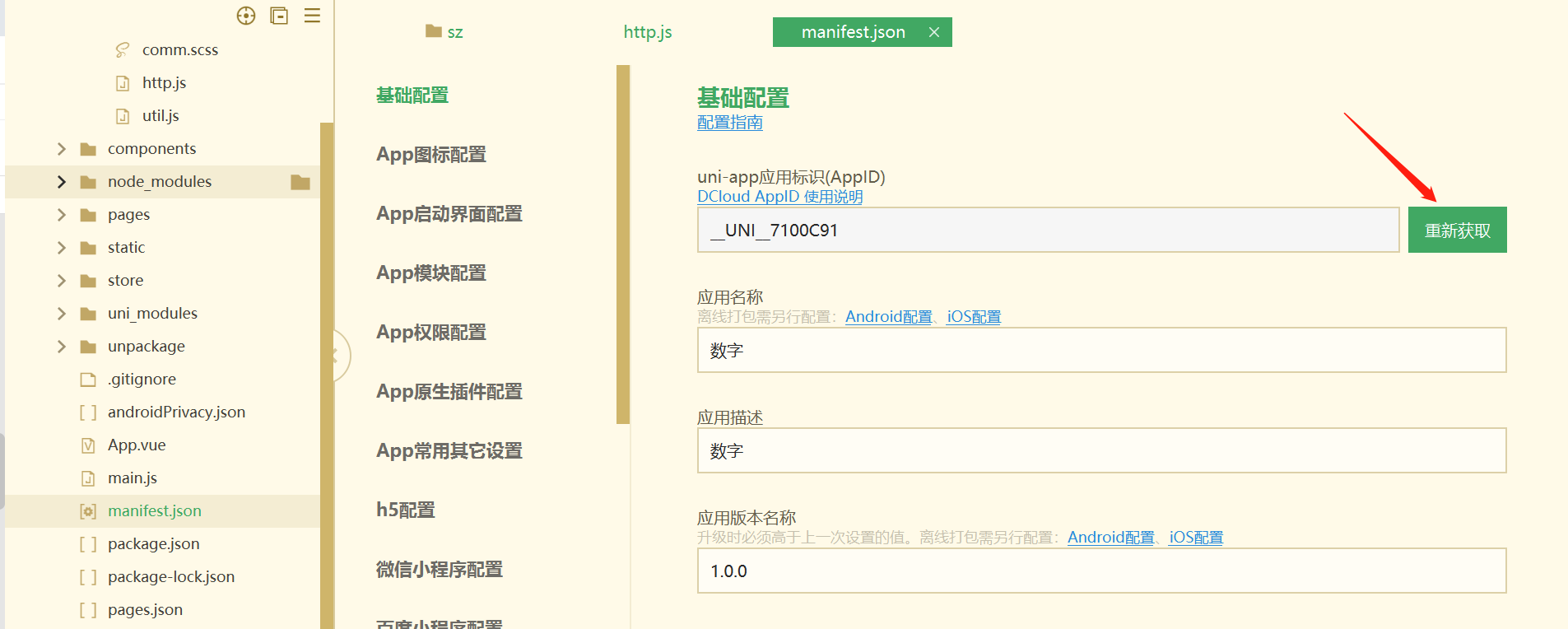This screenshot has height=629, width=1568.
Task: Expand the pages folder arrow
Action: (x=62, y=215)
